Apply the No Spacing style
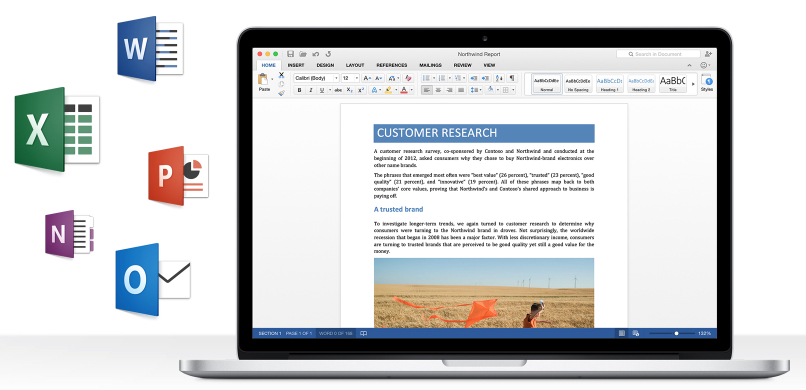This screenshot has width=806, height=390. tap(578, 84)
